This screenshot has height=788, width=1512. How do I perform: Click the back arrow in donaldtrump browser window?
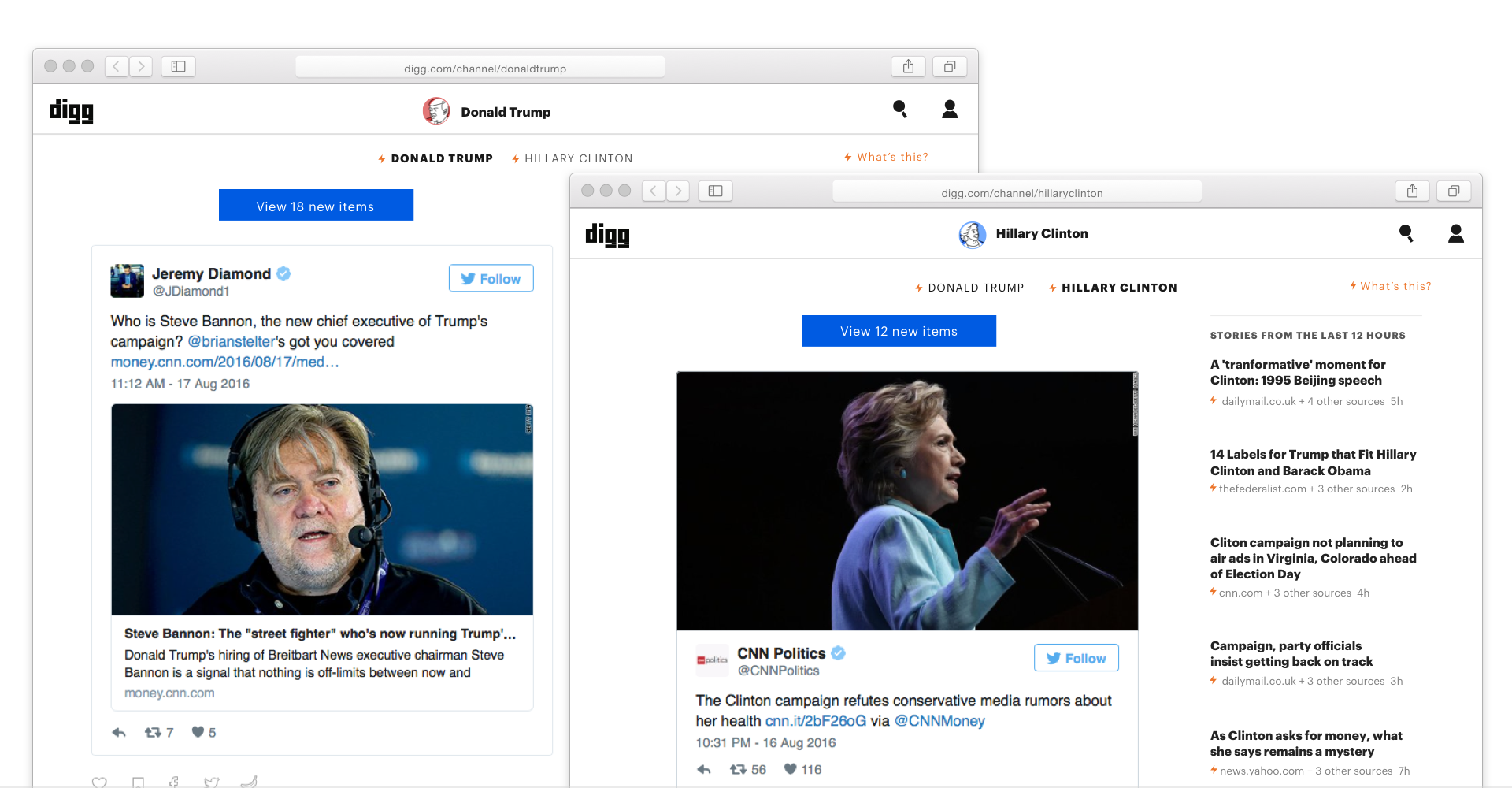(x=117, y=66)
